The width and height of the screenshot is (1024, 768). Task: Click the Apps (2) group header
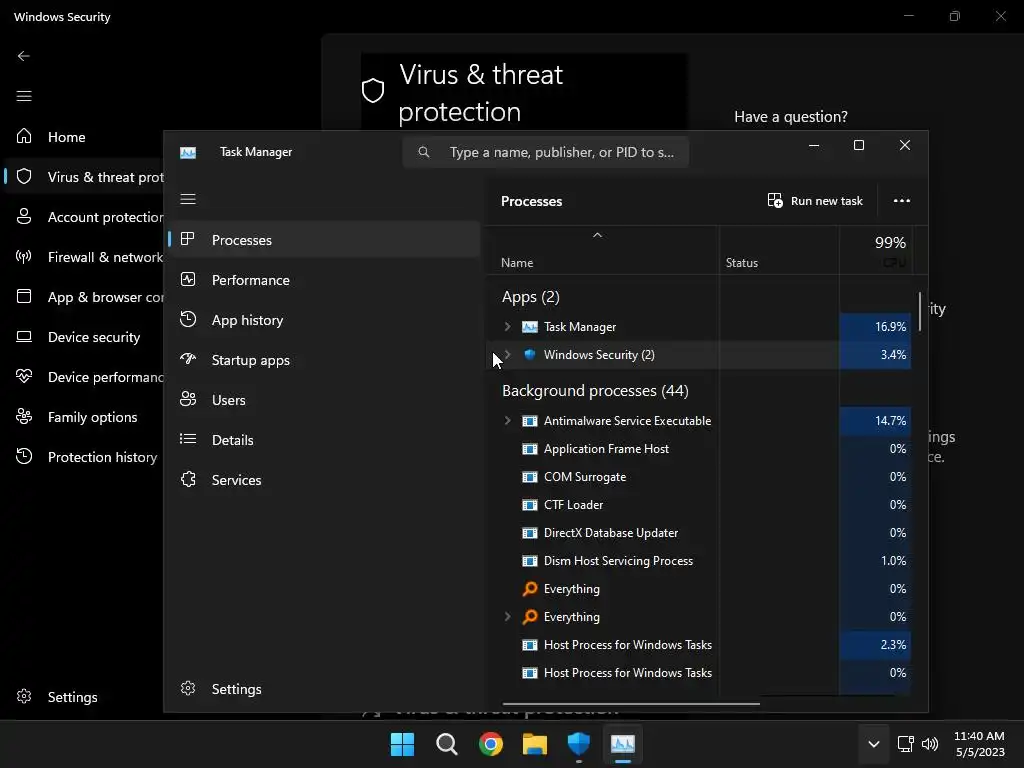(x=530, y=297)
